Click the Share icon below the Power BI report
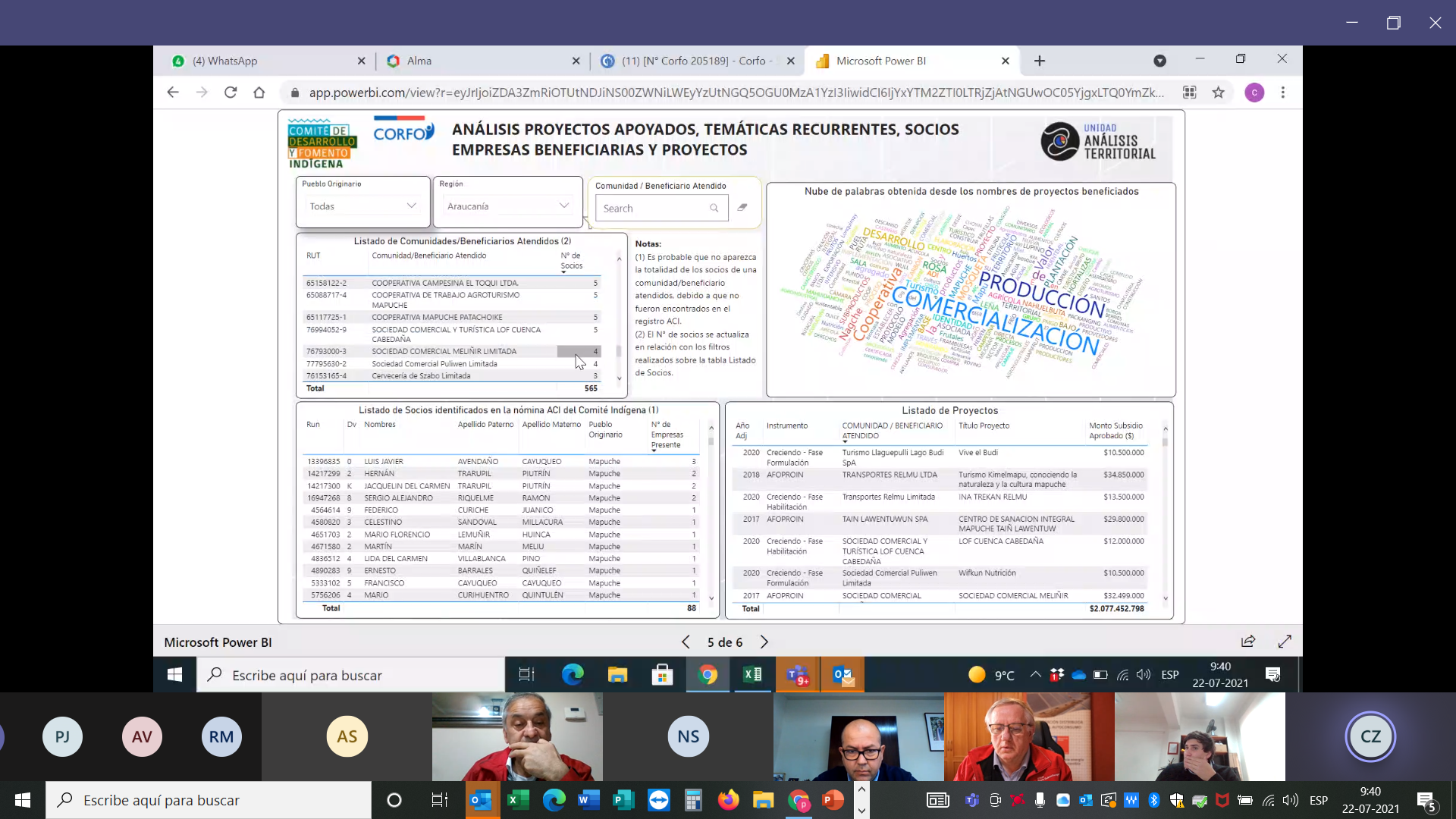Image resolution: width=1456 pixels, height=819 pixels. pos(1247,642)
